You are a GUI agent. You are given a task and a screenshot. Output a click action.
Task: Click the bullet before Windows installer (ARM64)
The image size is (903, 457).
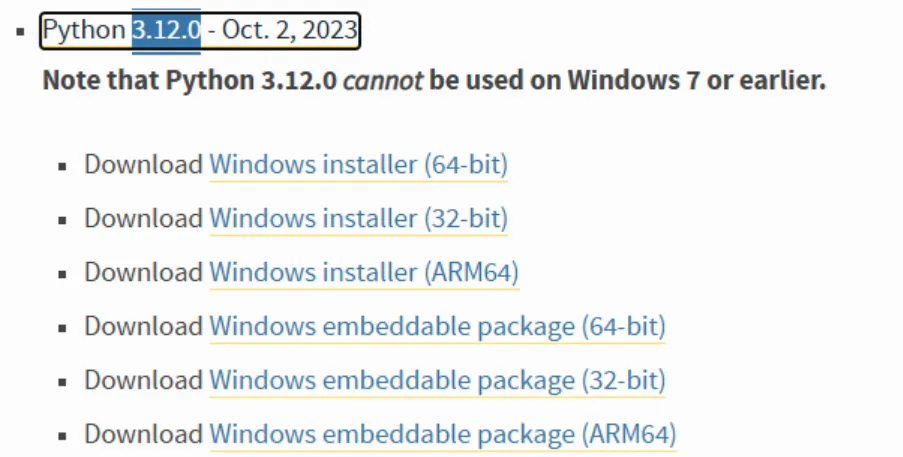63,274
